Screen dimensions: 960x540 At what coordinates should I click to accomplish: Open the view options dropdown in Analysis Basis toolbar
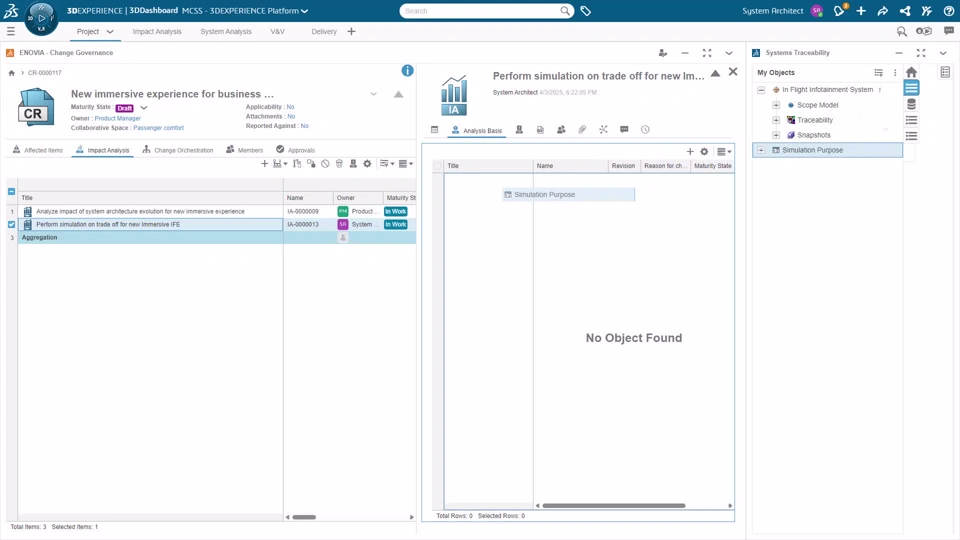[x=724, y=151]
